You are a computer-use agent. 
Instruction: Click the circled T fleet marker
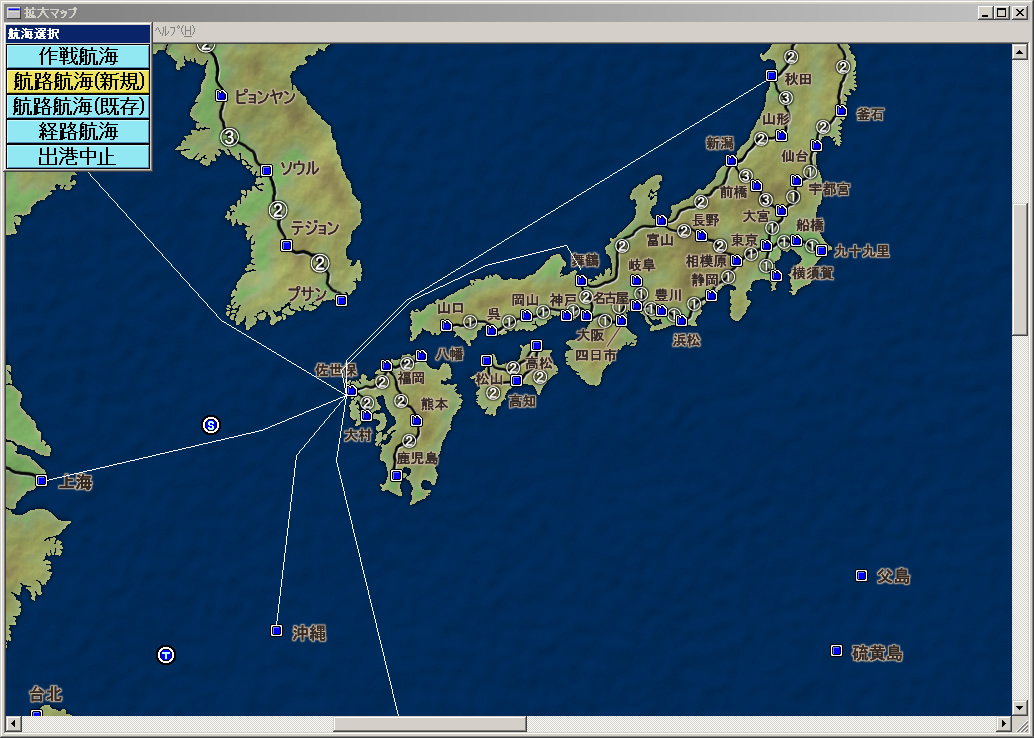click(166, 655)
